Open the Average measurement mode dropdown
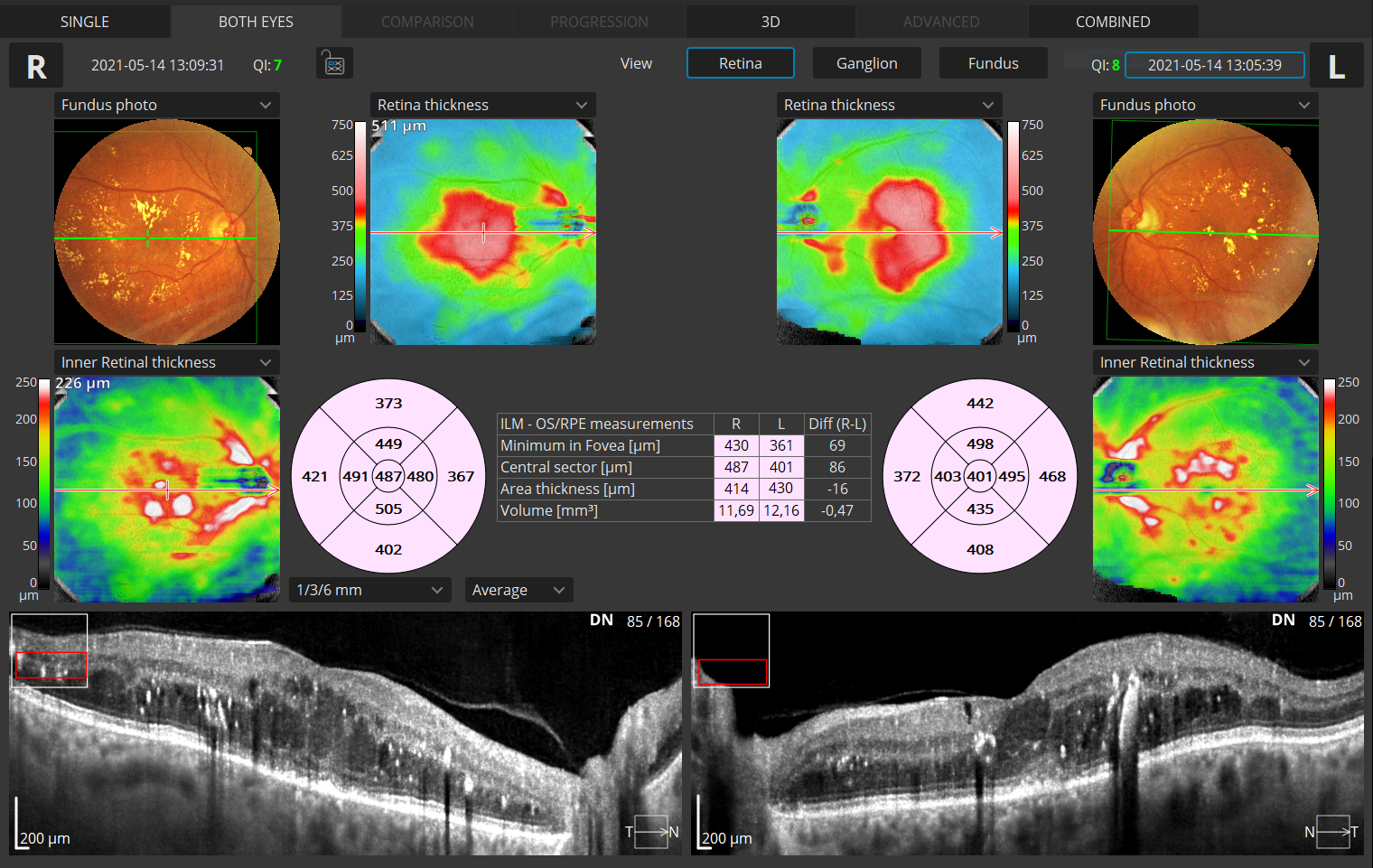The width and height of the screenshot is (1373, 868). coord(518,589)
